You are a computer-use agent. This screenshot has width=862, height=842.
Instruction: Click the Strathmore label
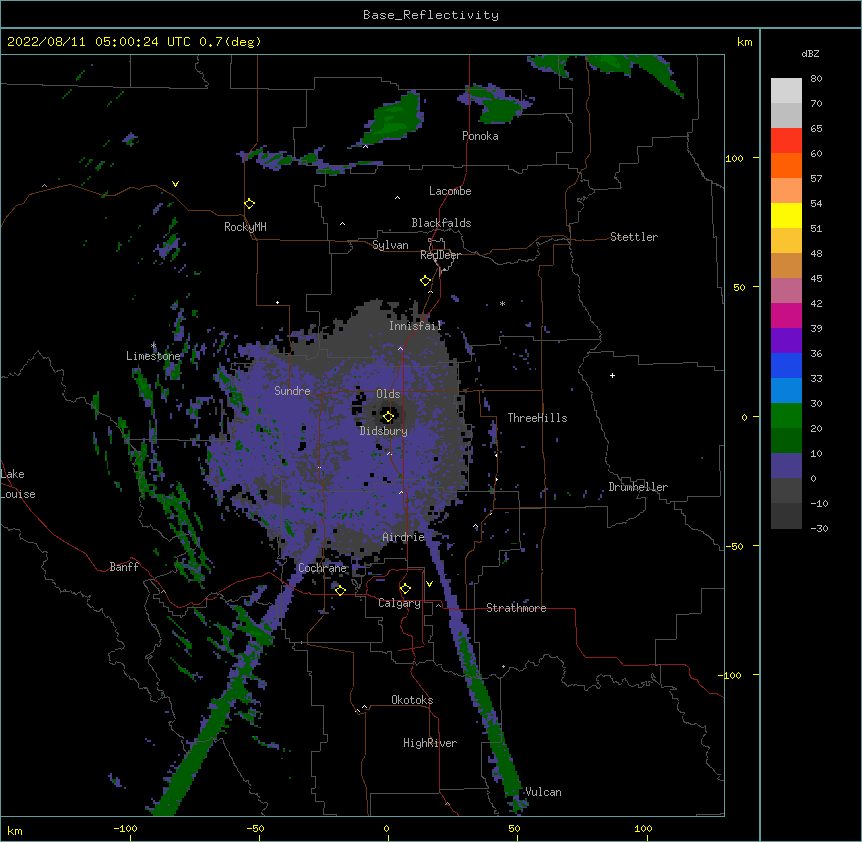point(516,608)
